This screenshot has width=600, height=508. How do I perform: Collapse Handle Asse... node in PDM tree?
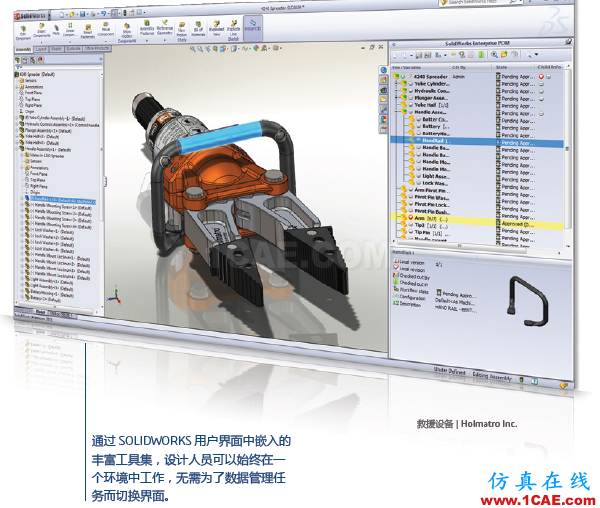click(397, 112)
